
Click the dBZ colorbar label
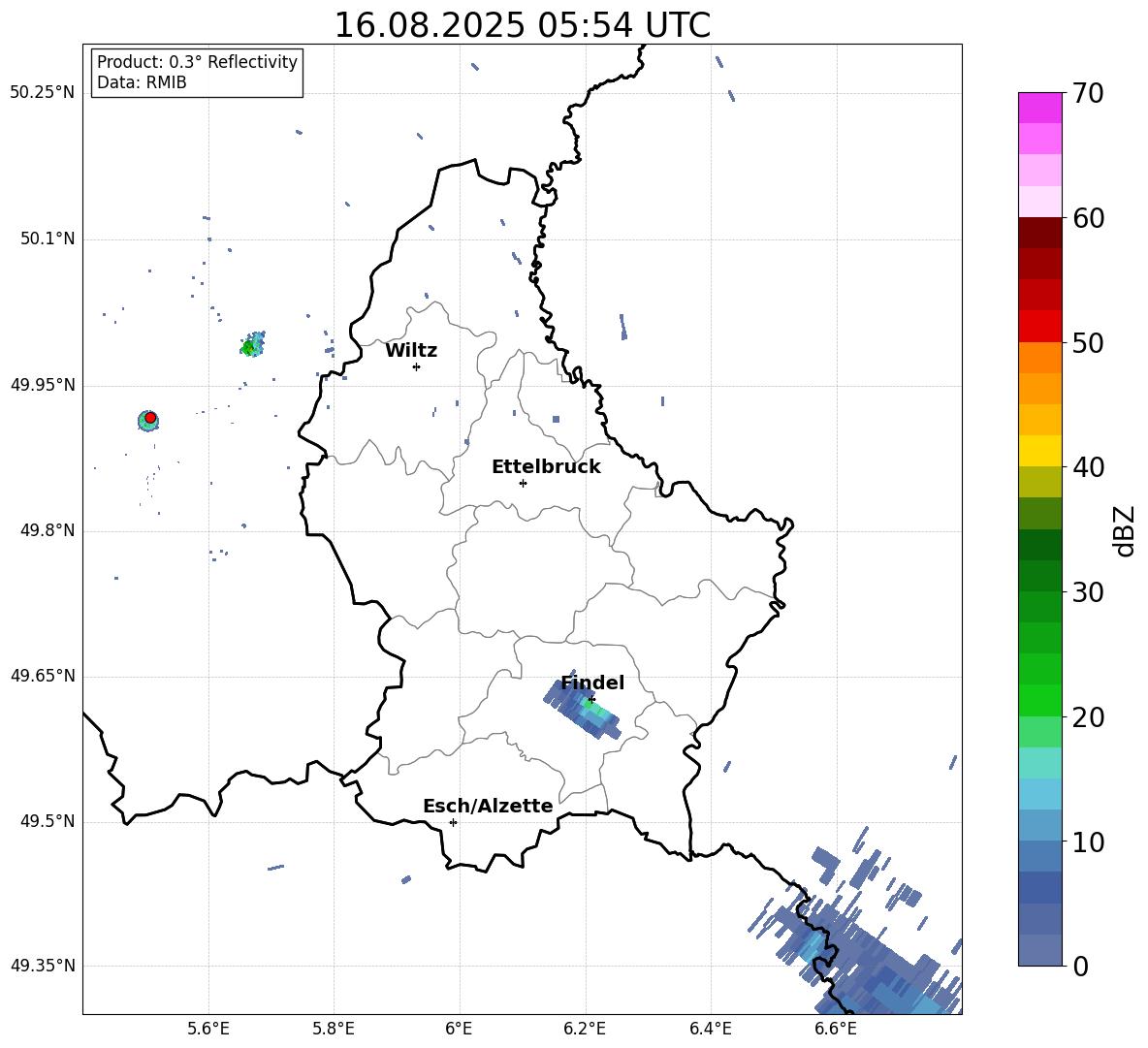(1124, 530)
